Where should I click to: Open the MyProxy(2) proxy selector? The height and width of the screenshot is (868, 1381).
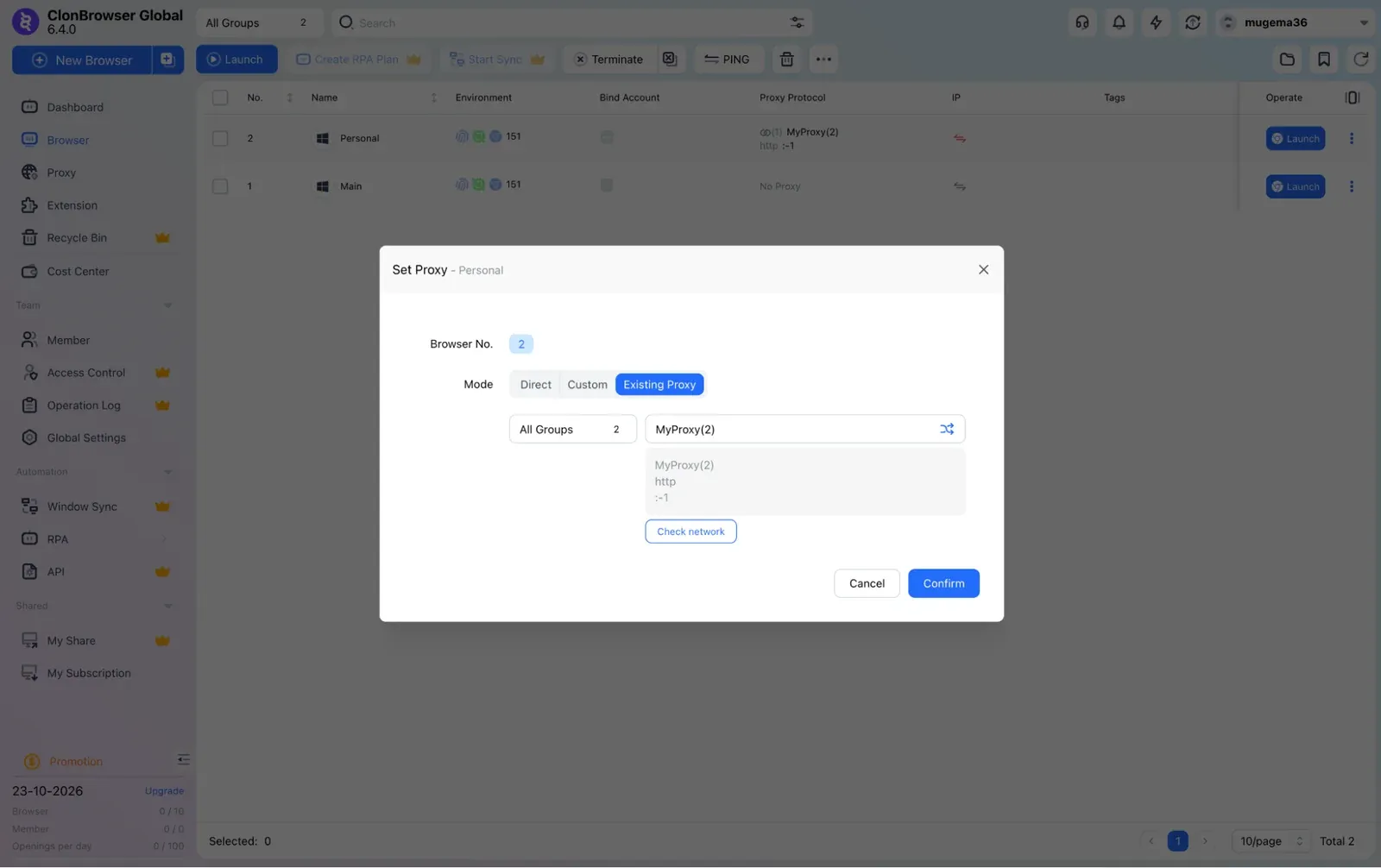tap(804, 429)
